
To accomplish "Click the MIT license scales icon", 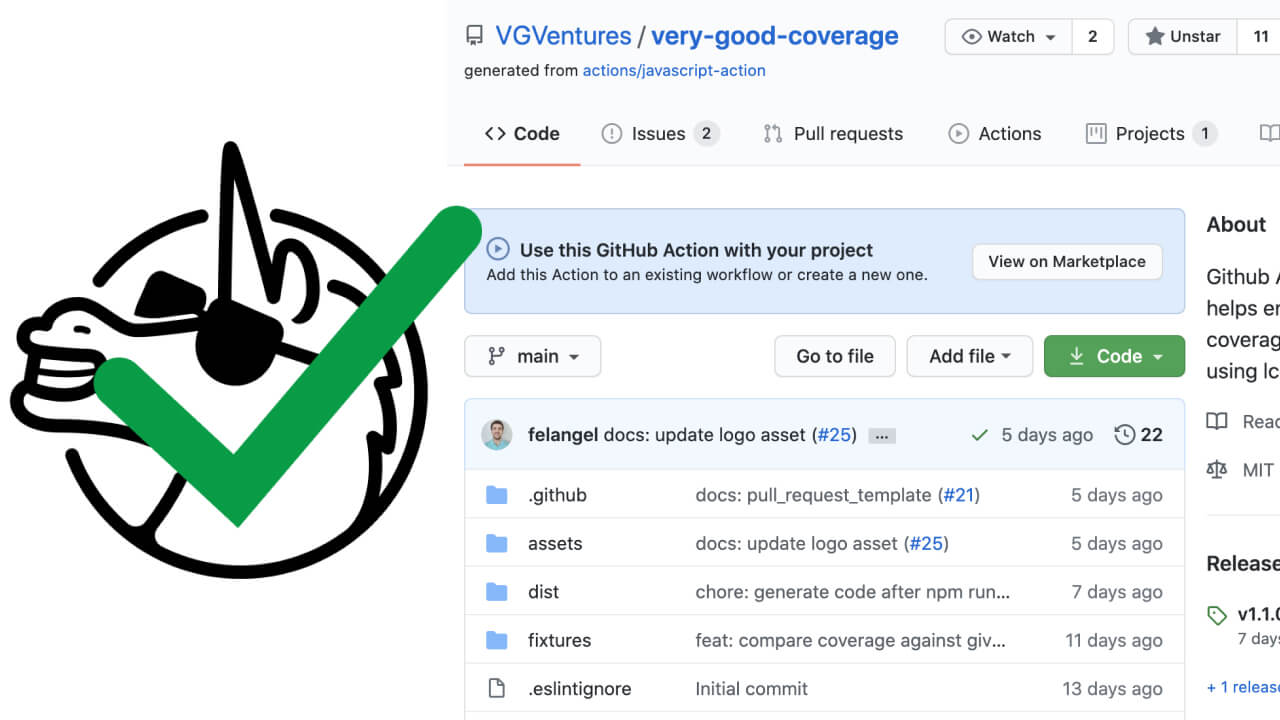I will tap(1216, 469).
